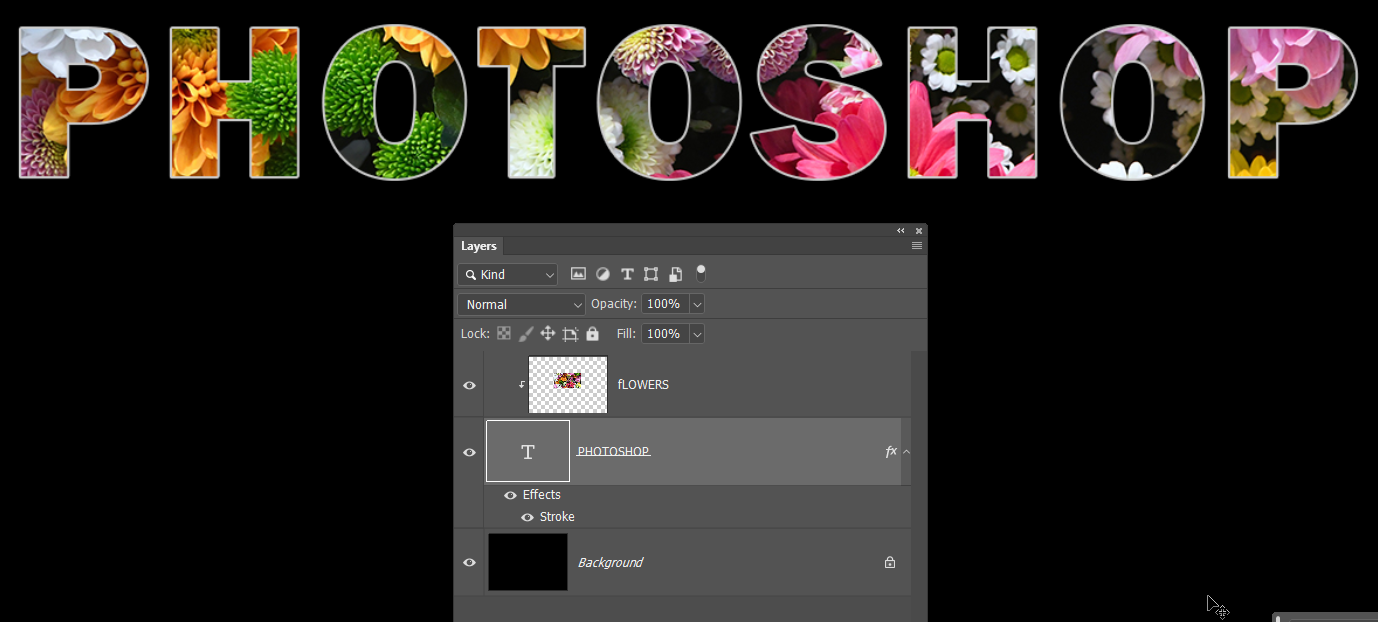The height and width of the screenshot is (622, 1378).
Task: Click the Lock all padlock icon
Action: (592, 333)
